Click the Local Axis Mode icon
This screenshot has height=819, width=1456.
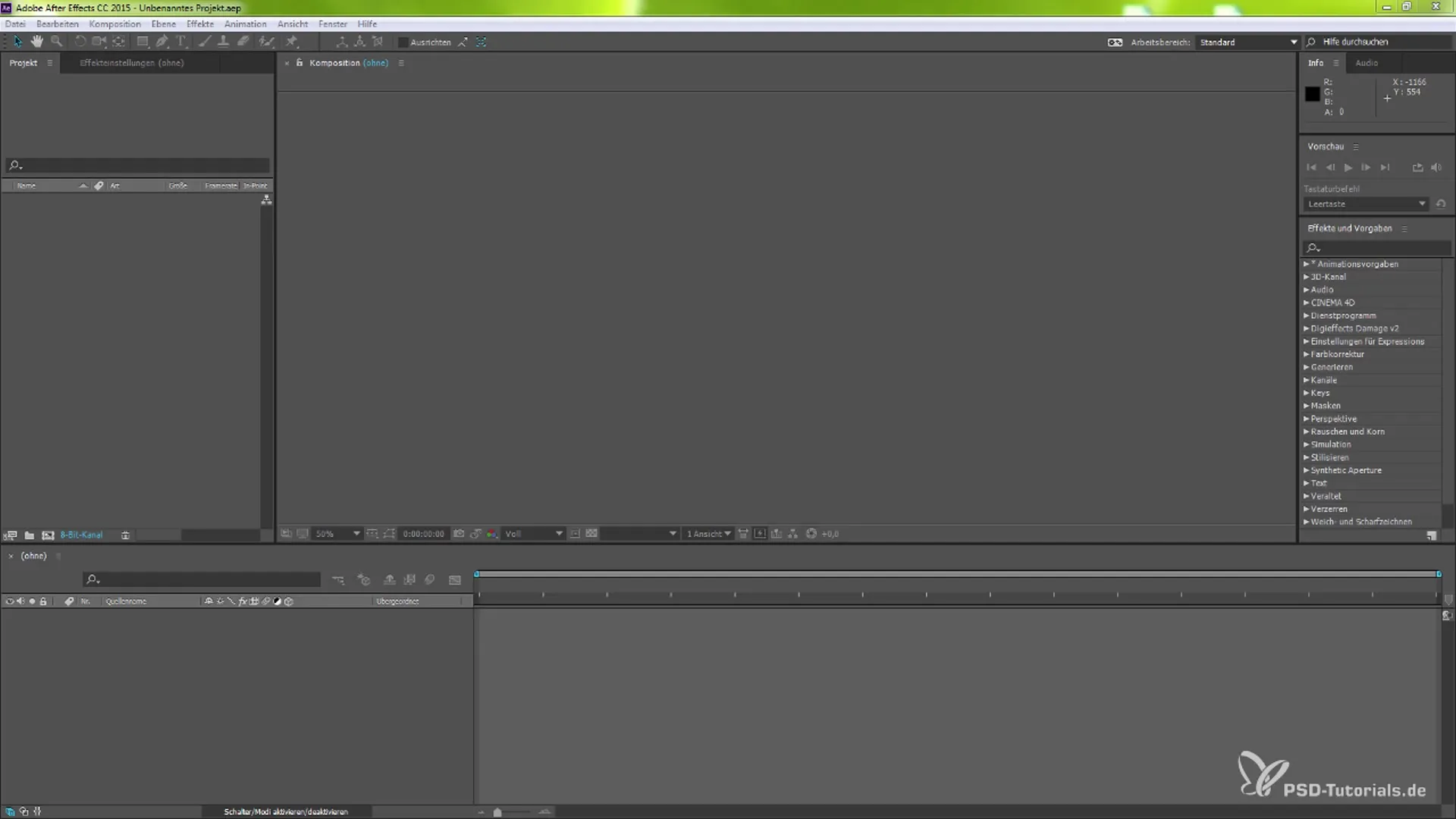[x=342, y=42]
